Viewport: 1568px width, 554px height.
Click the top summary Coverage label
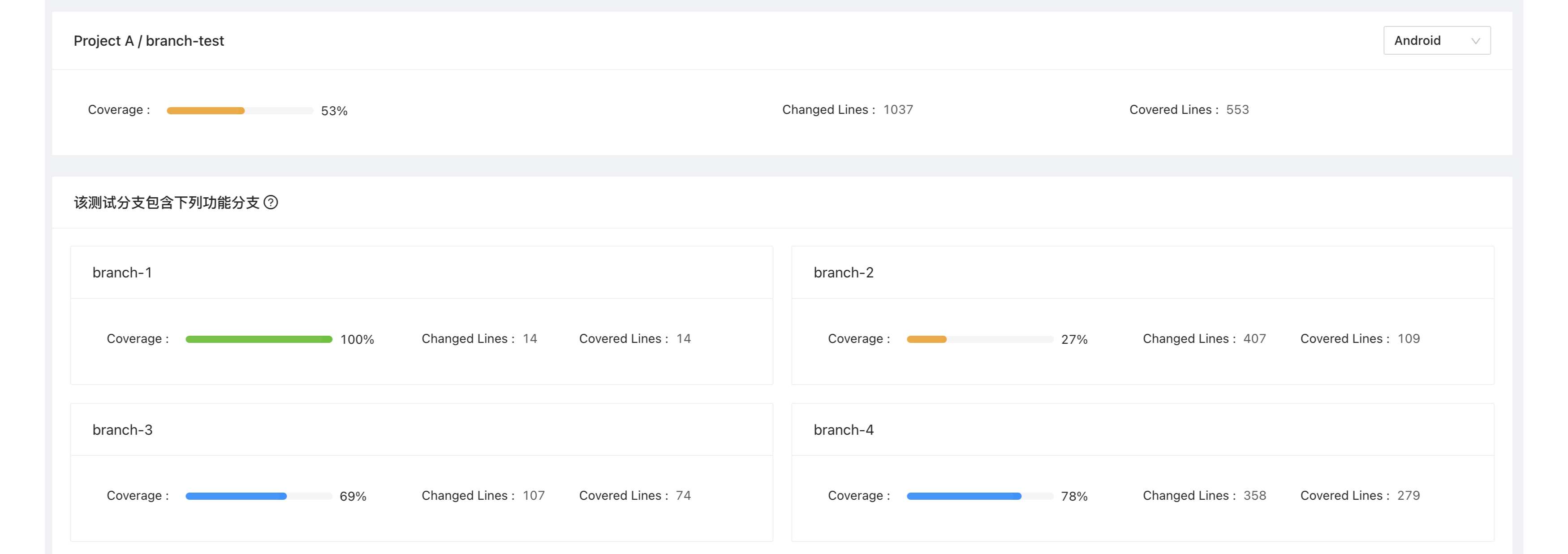(x=119, y=109)
